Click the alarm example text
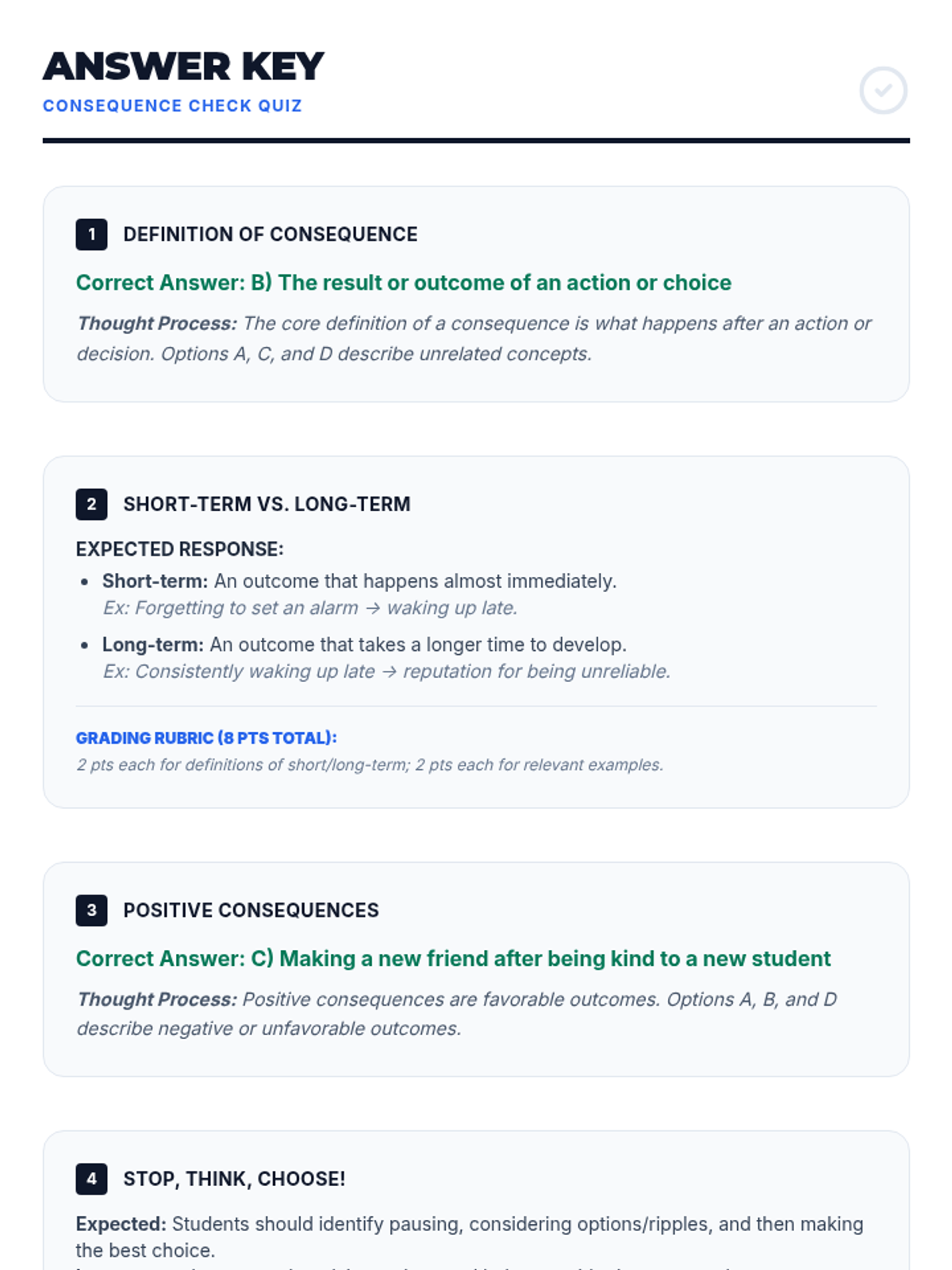Screen dimensions: 952x1270 click(310, 609)
